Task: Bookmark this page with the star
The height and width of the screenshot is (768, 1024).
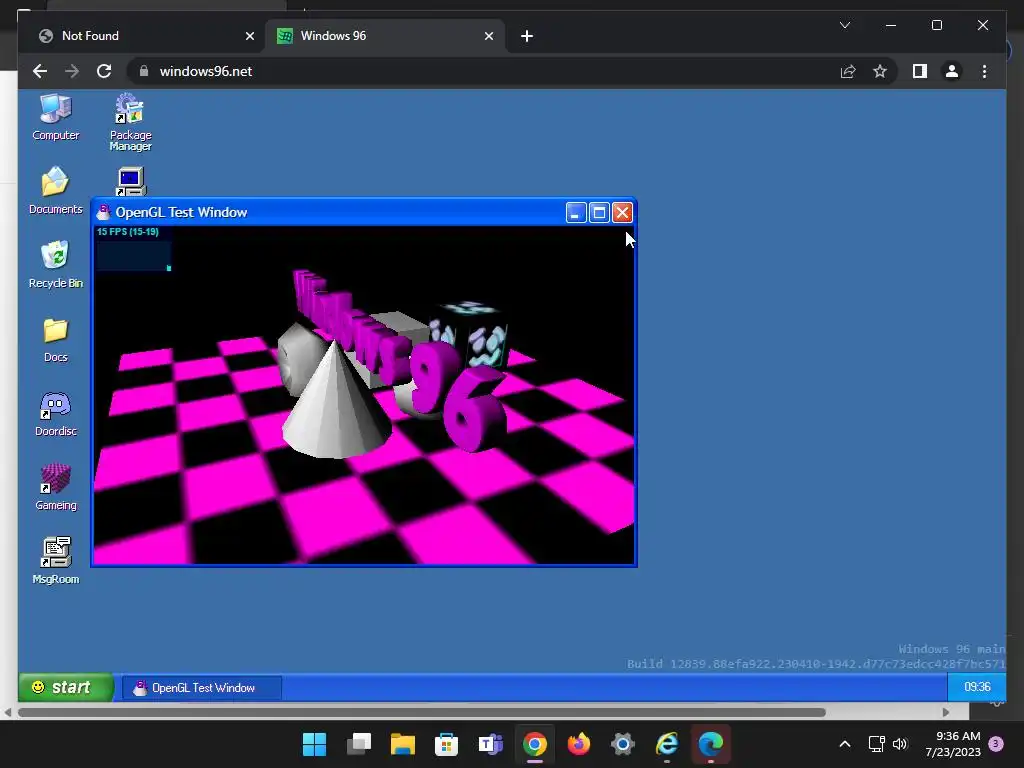Action: click(x=880, y=71)
